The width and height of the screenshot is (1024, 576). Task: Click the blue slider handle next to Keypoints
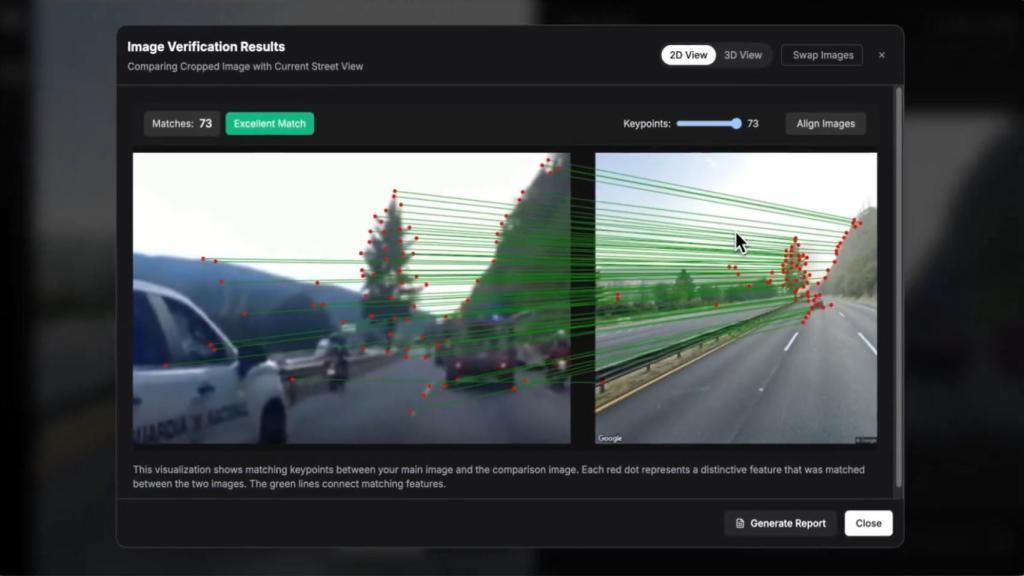[734, 123]
